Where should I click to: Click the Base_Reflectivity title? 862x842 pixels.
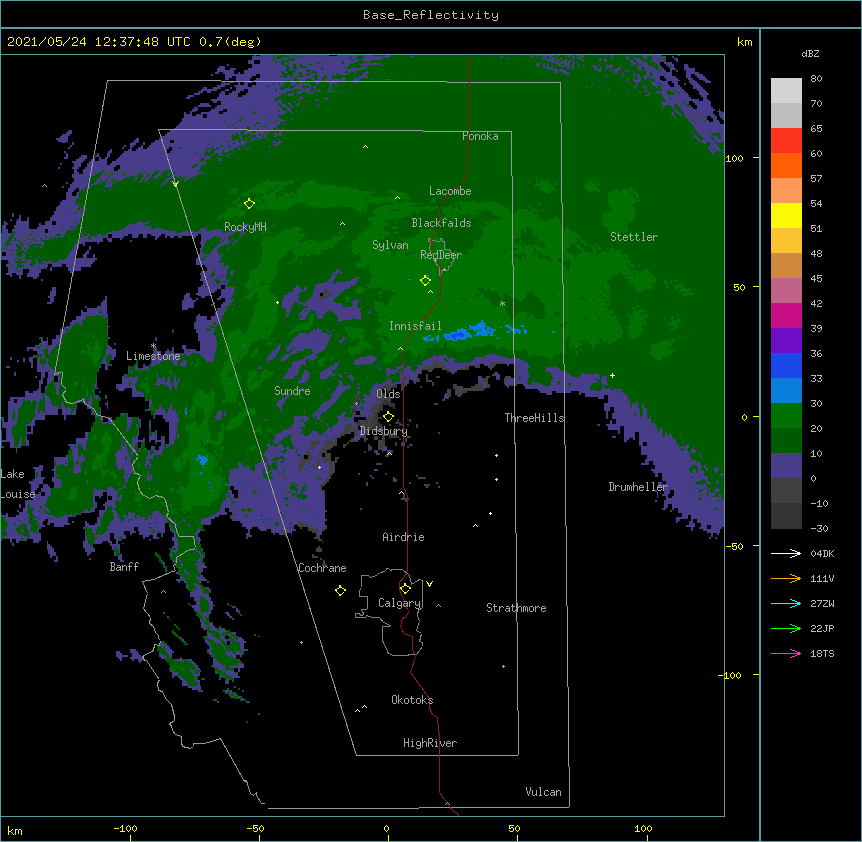point(431,15)
